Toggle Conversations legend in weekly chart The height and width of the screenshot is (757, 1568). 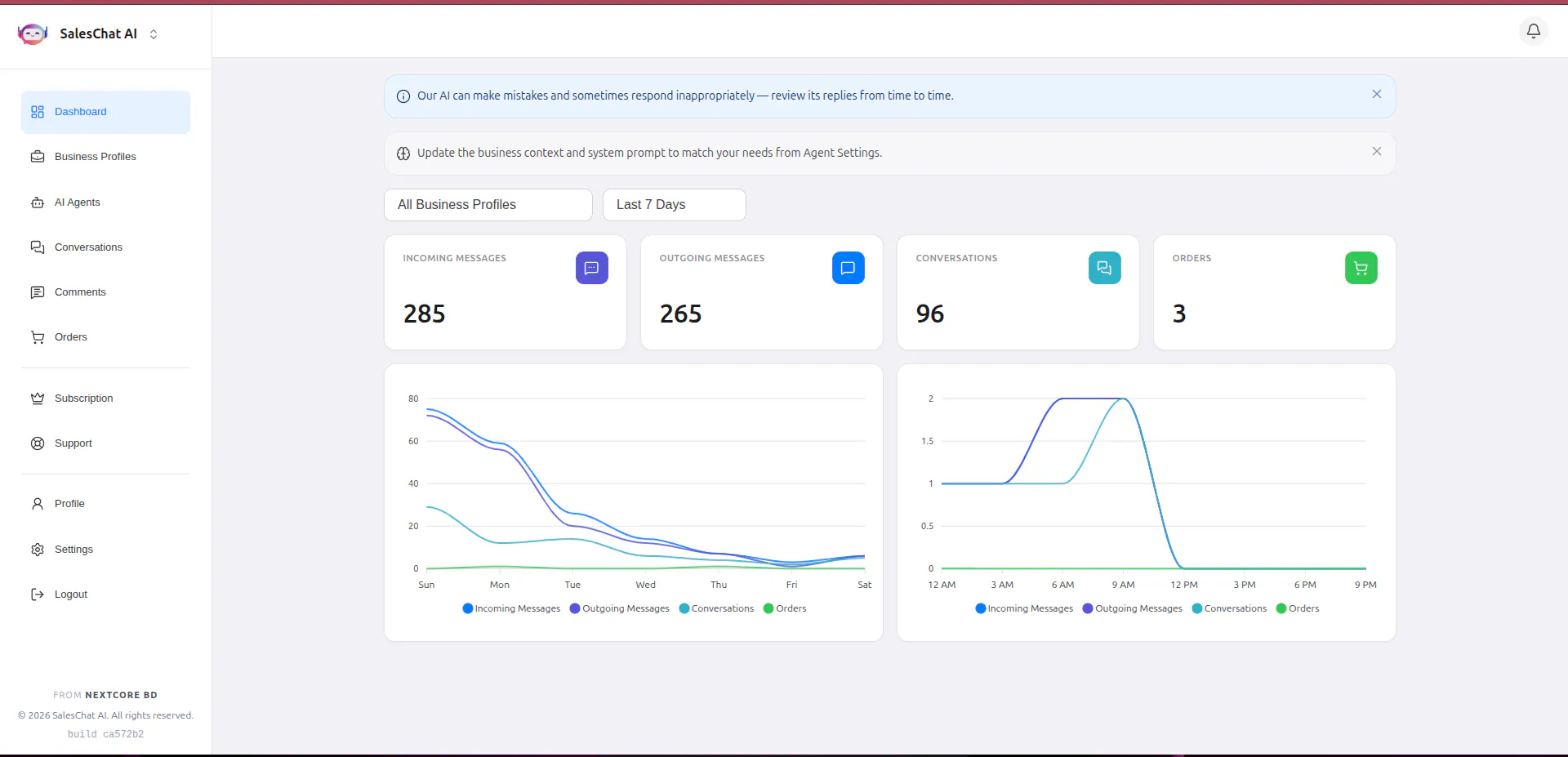[716, 608]
